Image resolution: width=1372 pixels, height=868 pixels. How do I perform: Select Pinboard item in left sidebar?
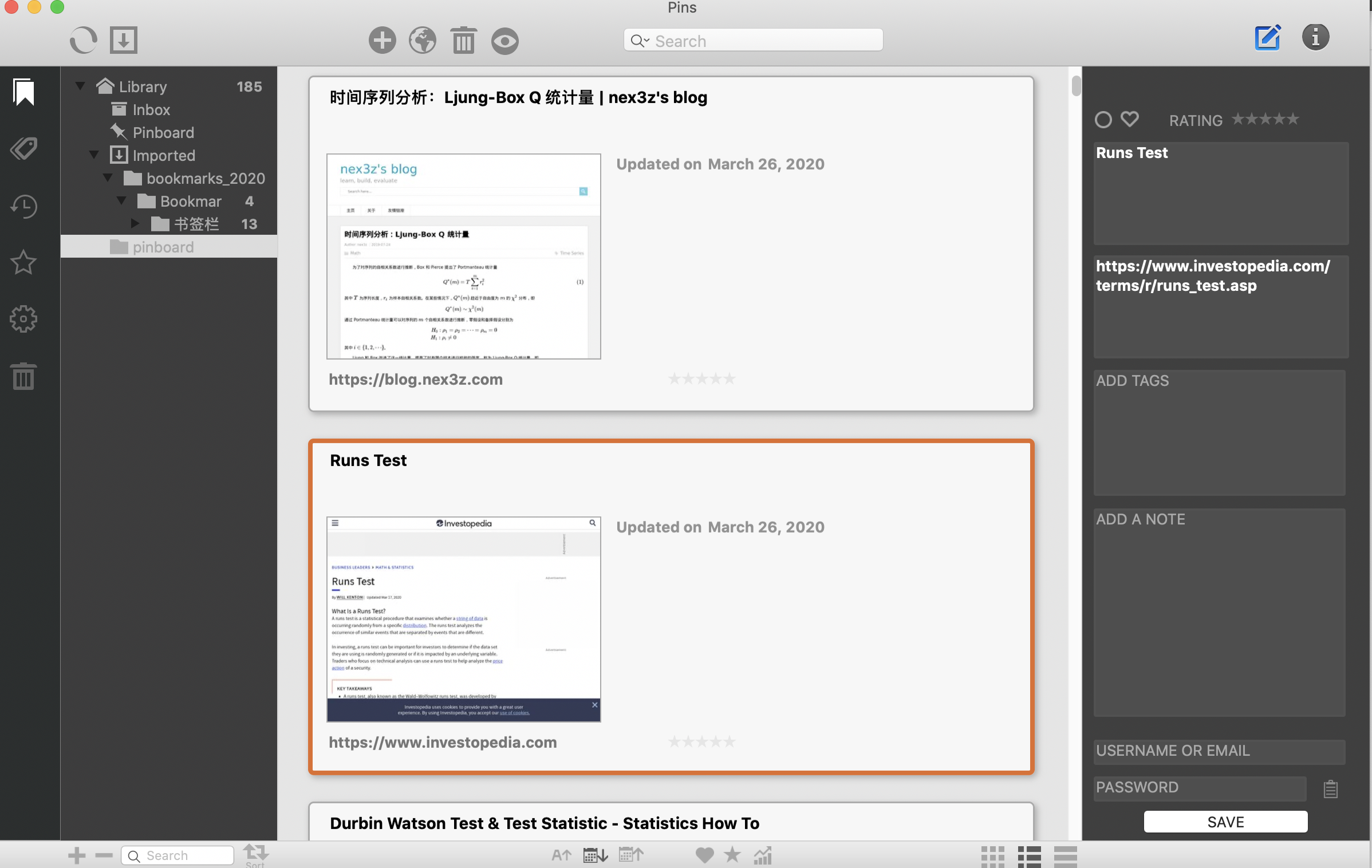coord(163,132)
